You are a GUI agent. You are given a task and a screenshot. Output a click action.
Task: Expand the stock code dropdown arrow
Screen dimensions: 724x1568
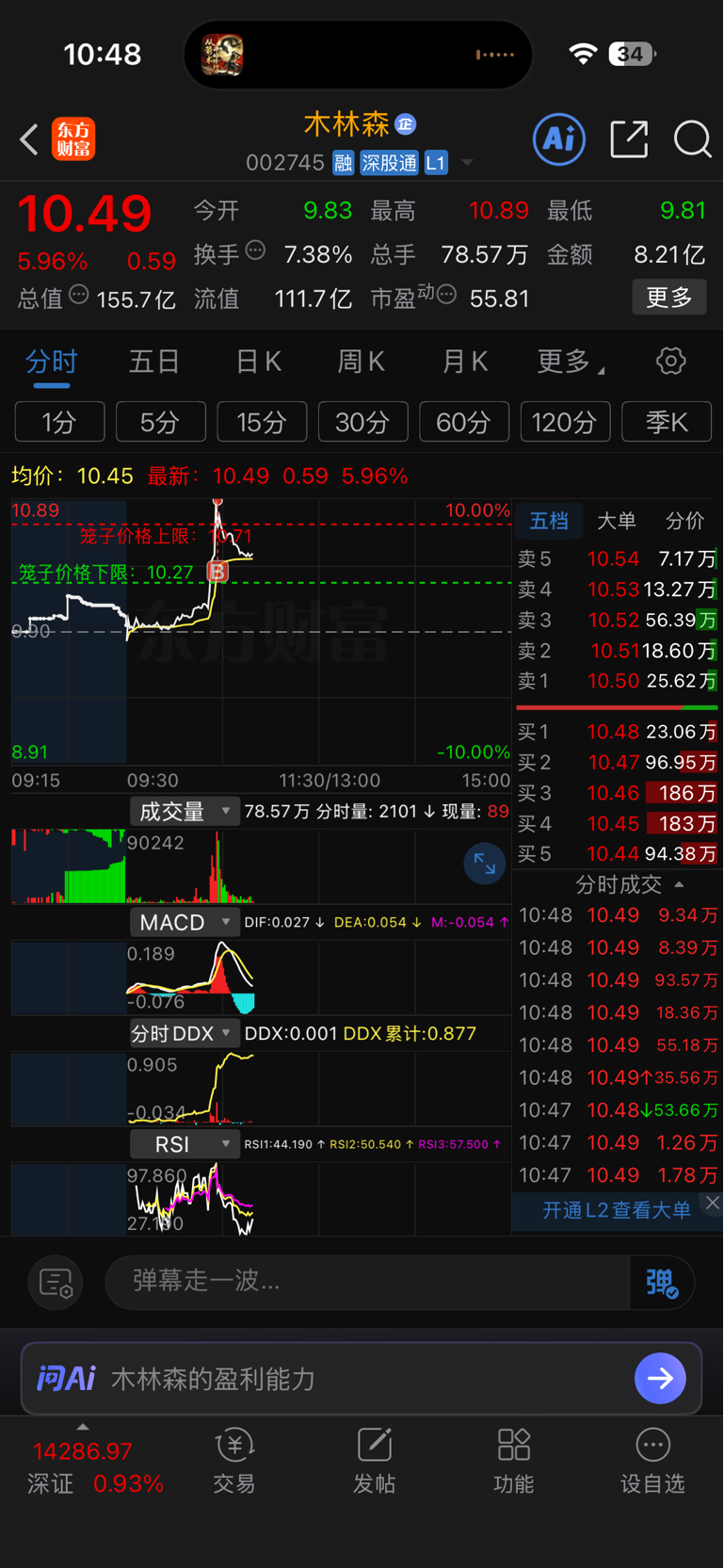tap(467, 163)
